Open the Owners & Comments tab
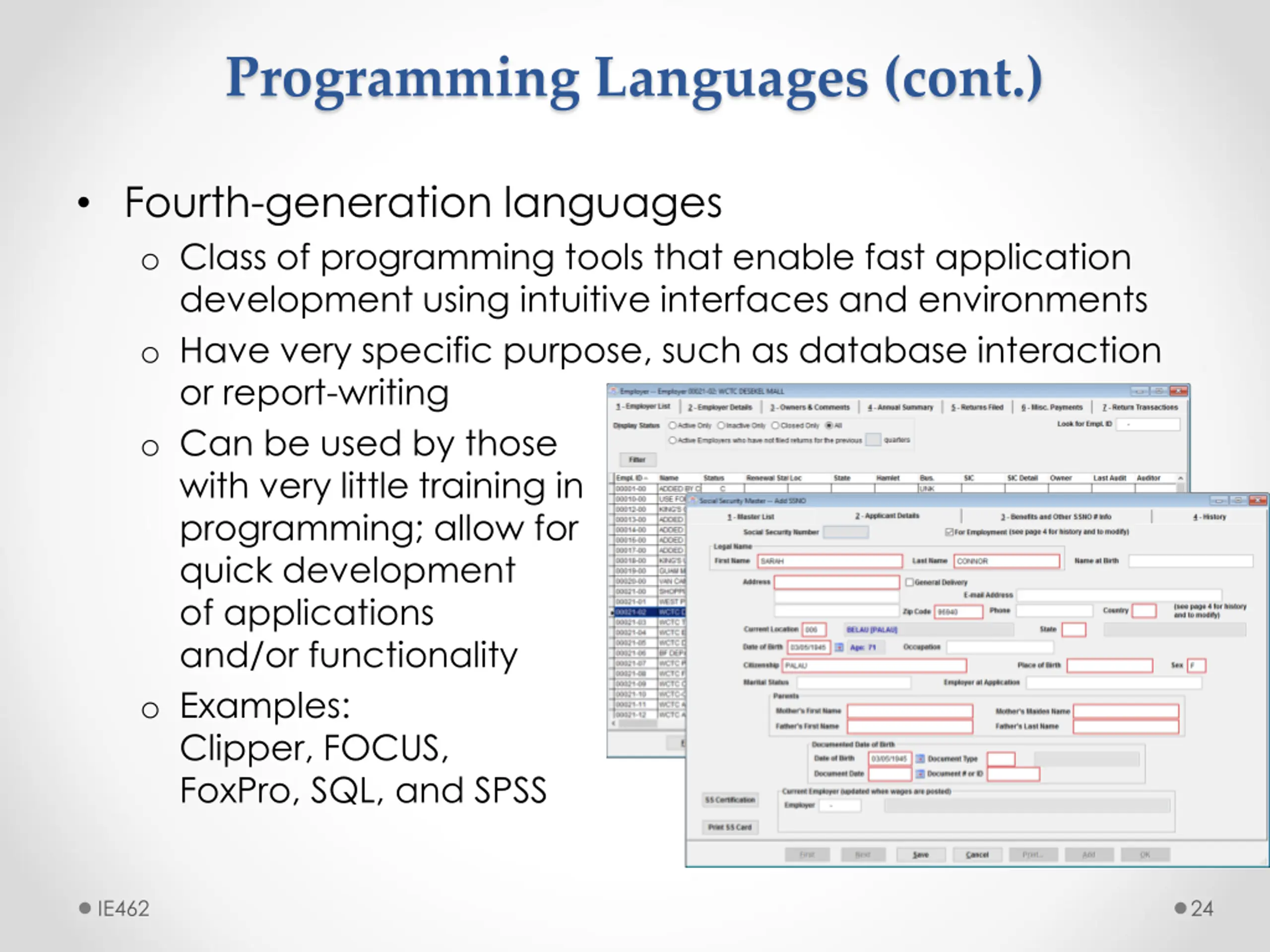This screenshot has width=1270, height=952. [810, 407]
